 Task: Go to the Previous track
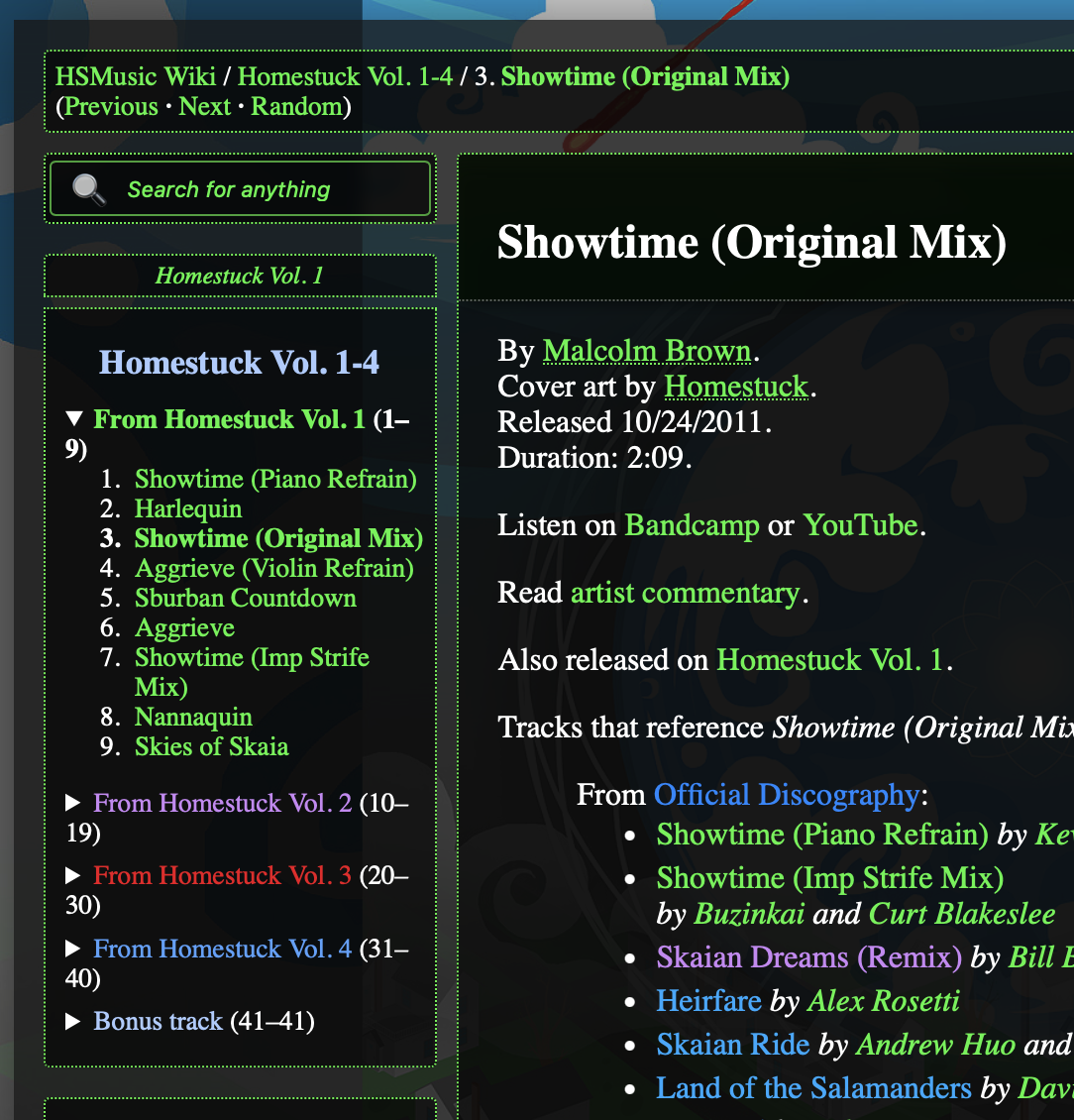pyautogui.click(x=111, y=106)
